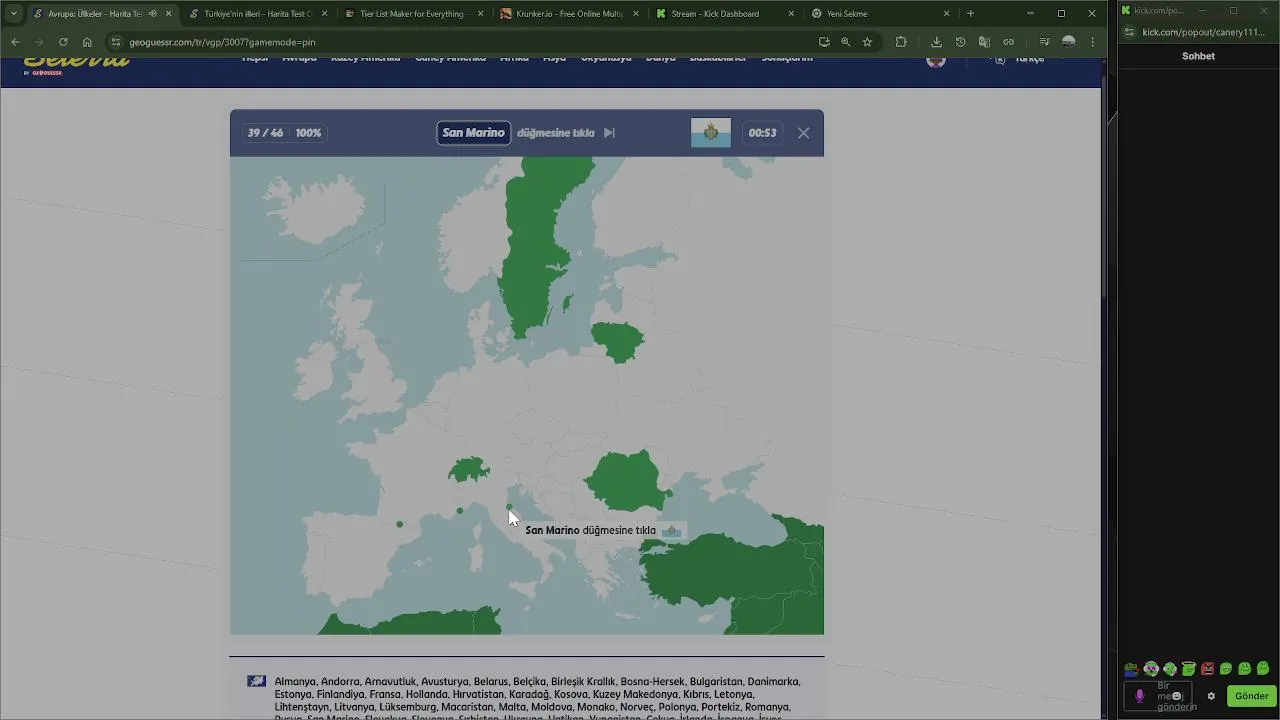Open the Türkçe language selector
This screenshot has width=1280, height=720.
(1020, 59)
